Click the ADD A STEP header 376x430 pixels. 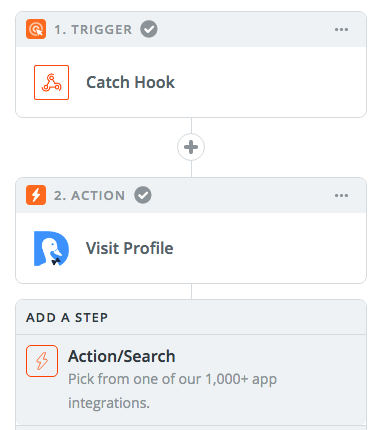click(67, 318)
